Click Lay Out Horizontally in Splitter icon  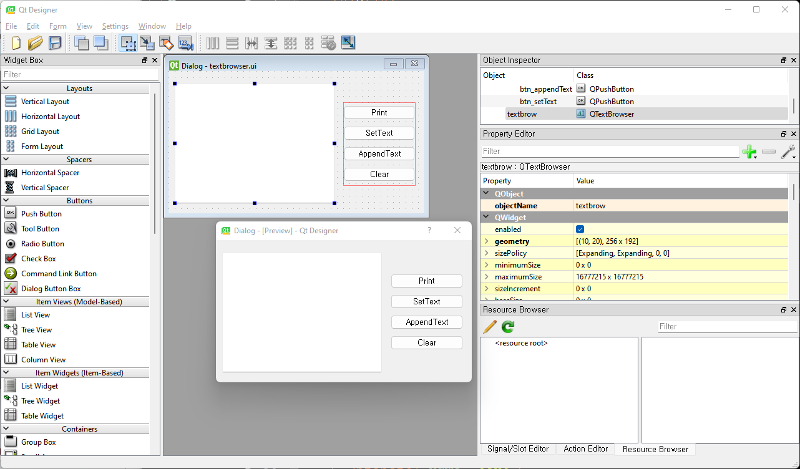[252, 43]
